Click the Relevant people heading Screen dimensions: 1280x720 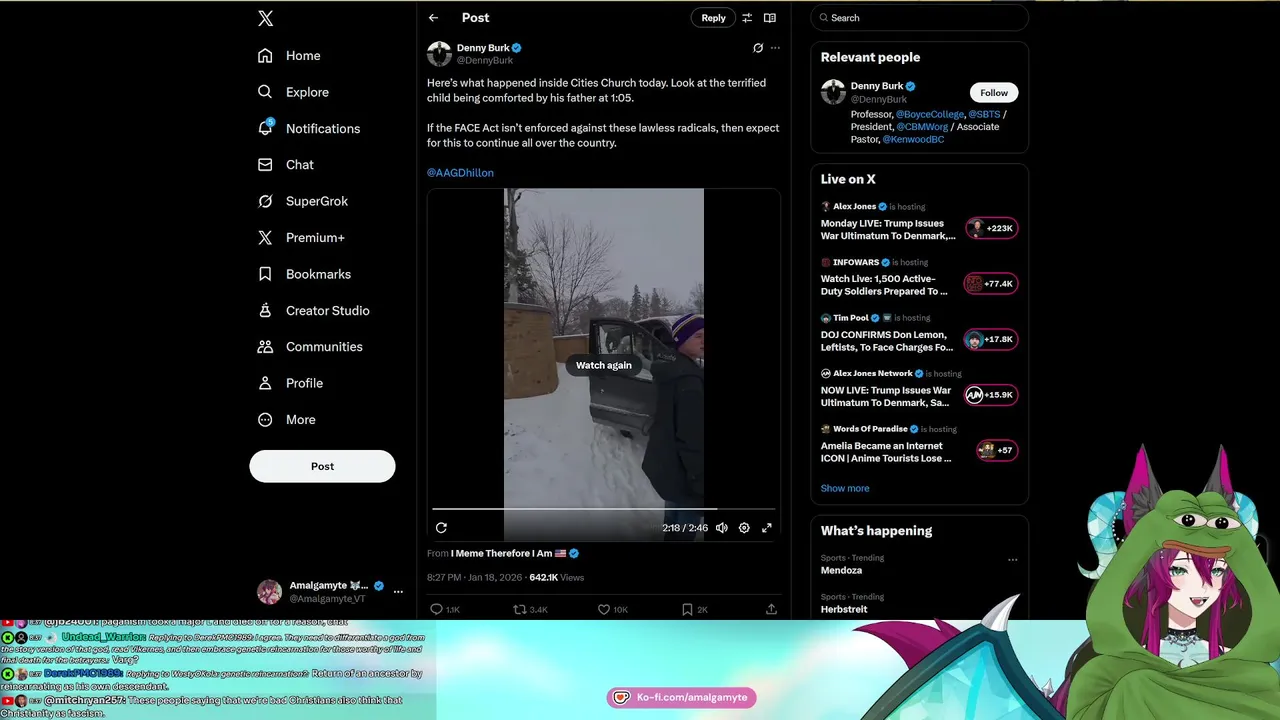coord(870,58)
